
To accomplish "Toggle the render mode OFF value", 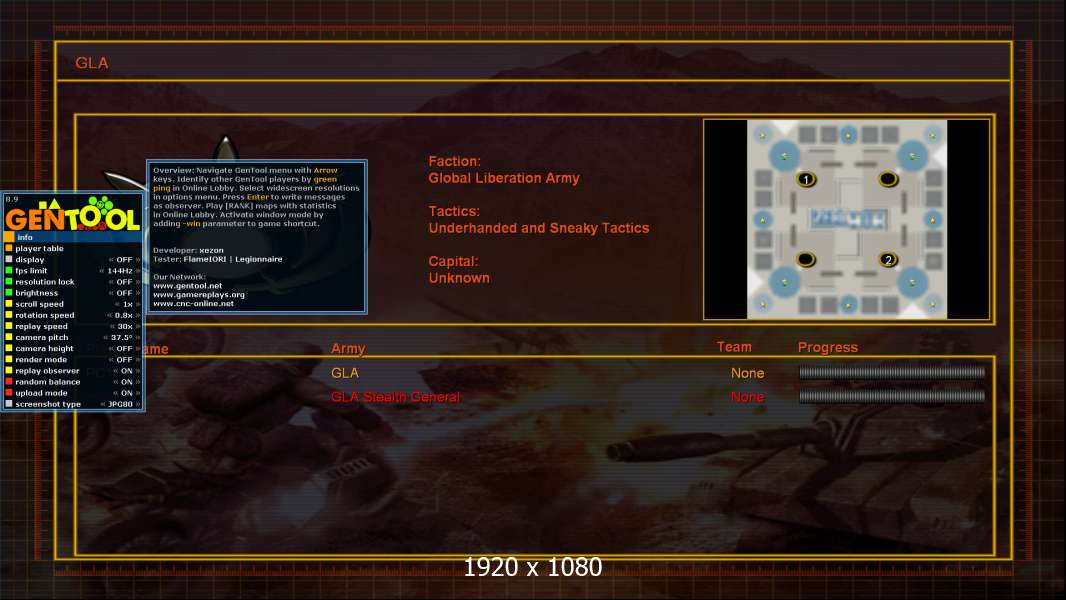I will pyautogui.click(x=124, y=359).
